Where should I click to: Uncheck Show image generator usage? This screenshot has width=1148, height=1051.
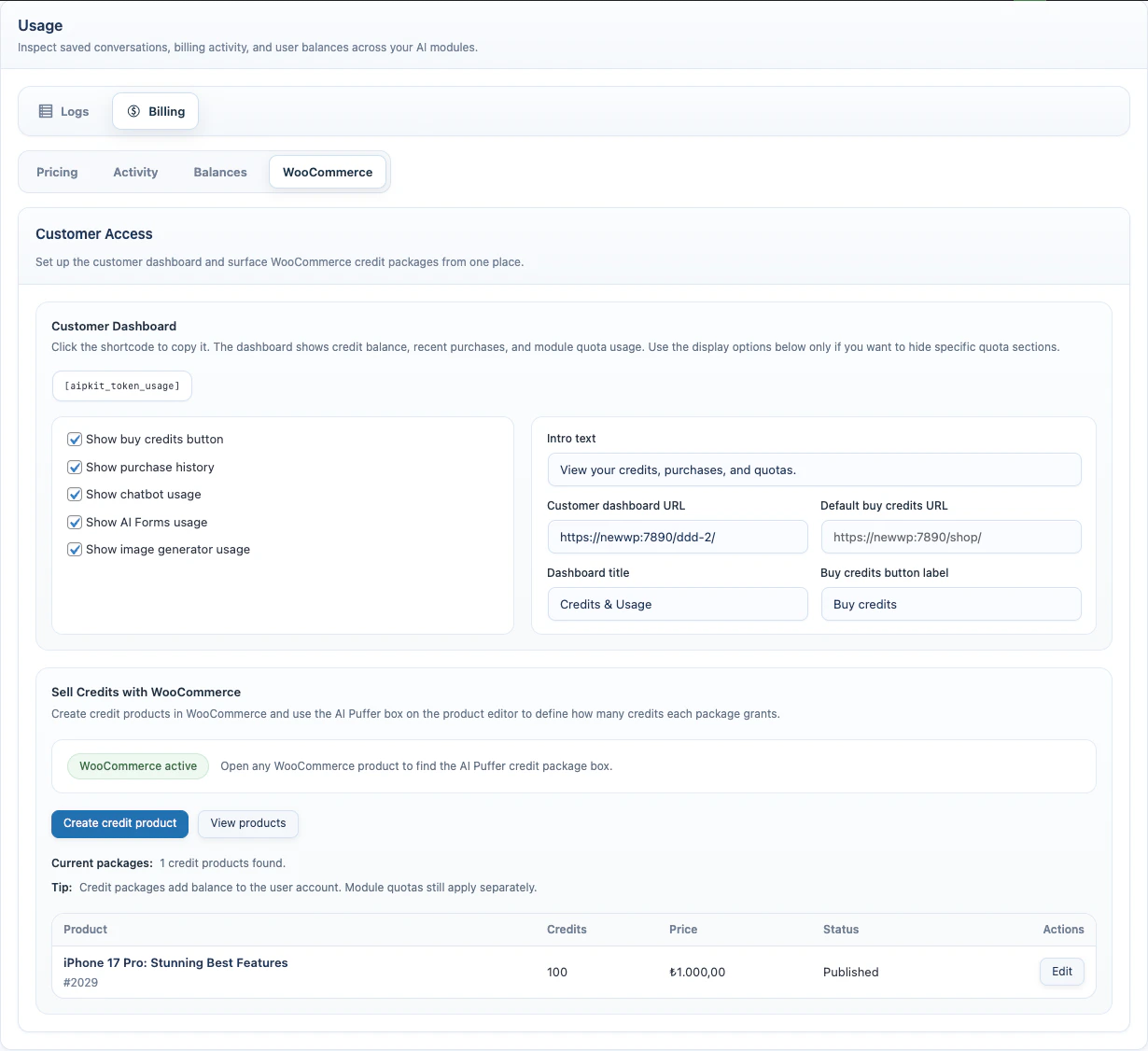tap(74, 549)
